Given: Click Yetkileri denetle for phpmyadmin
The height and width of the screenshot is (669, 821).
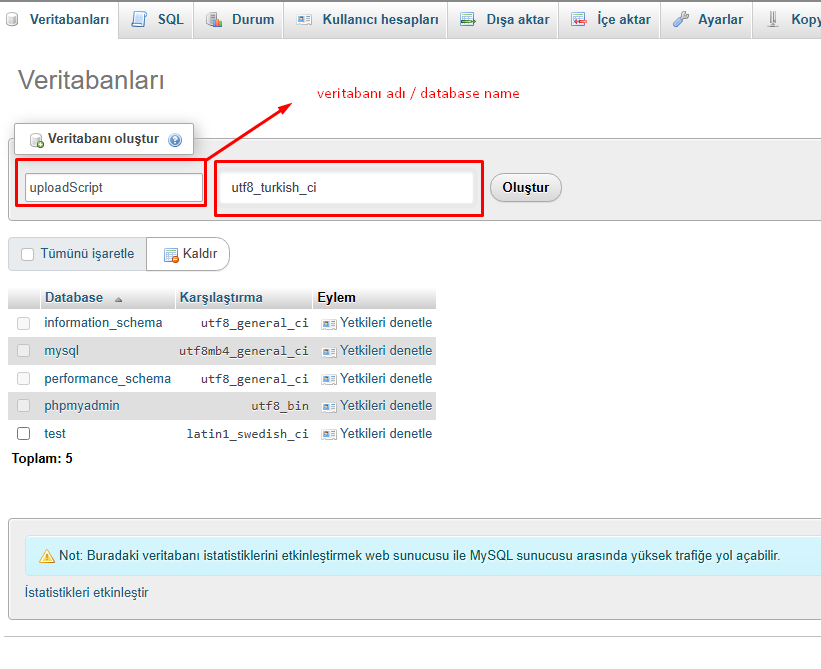Looking at the screenshot, I should (386, 406).
